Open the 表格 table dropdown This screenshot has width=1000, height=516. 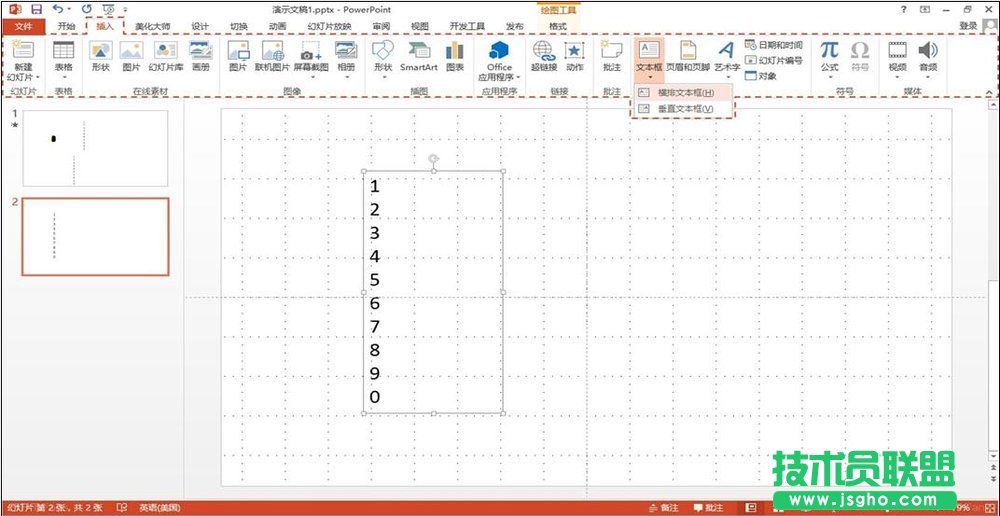(63, 76)
